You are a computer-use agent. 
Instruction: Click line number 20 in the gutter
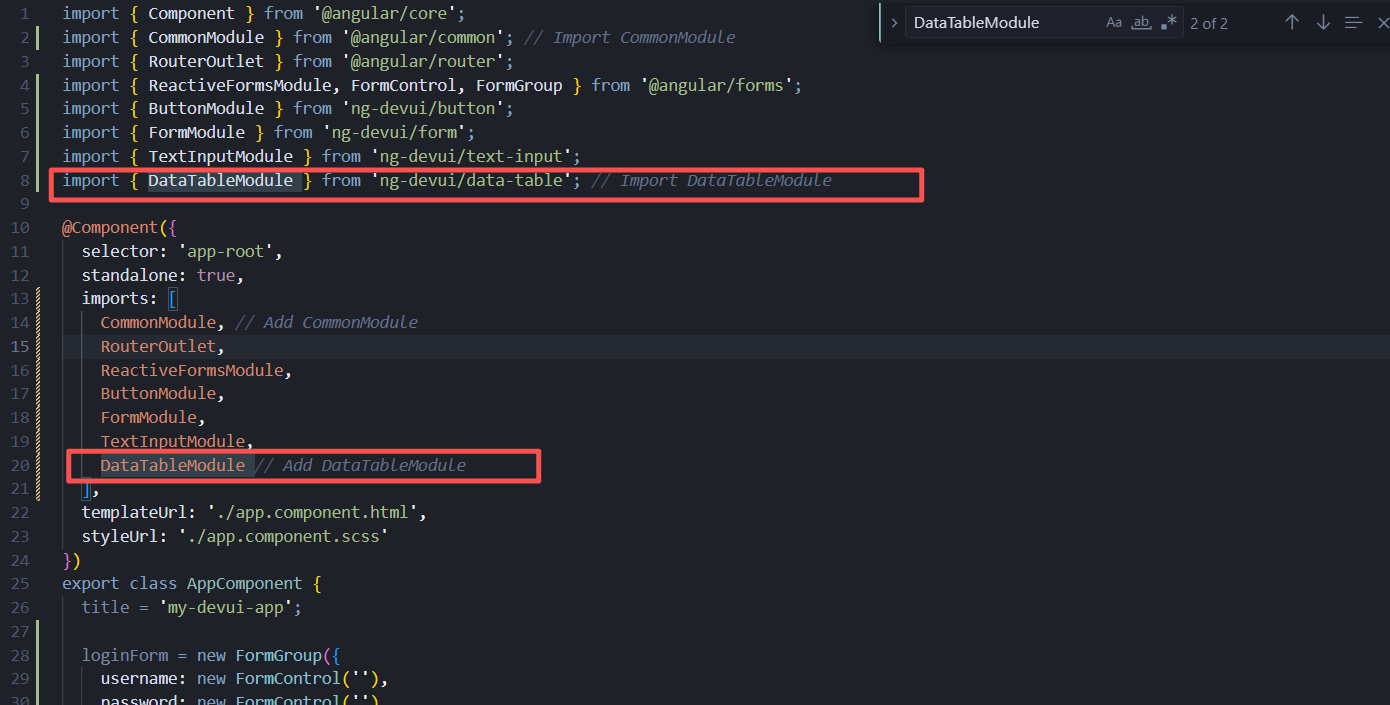[20, 465]
